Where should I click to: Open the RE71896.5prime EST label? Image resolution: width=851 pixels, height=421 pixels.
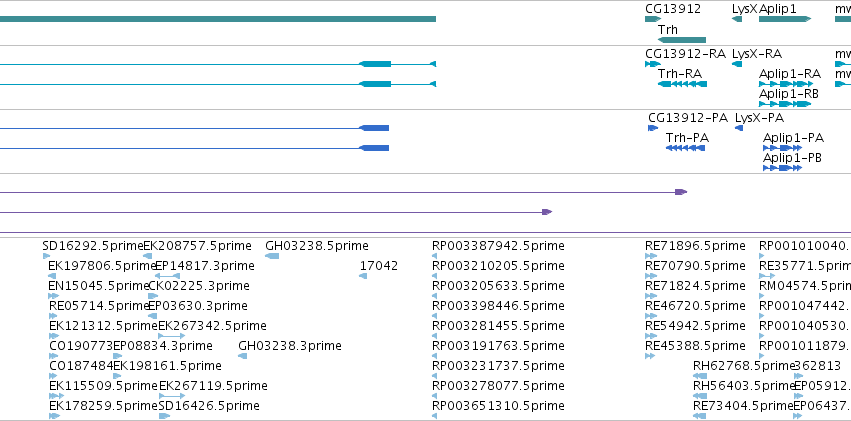click(x=695, y=246)
